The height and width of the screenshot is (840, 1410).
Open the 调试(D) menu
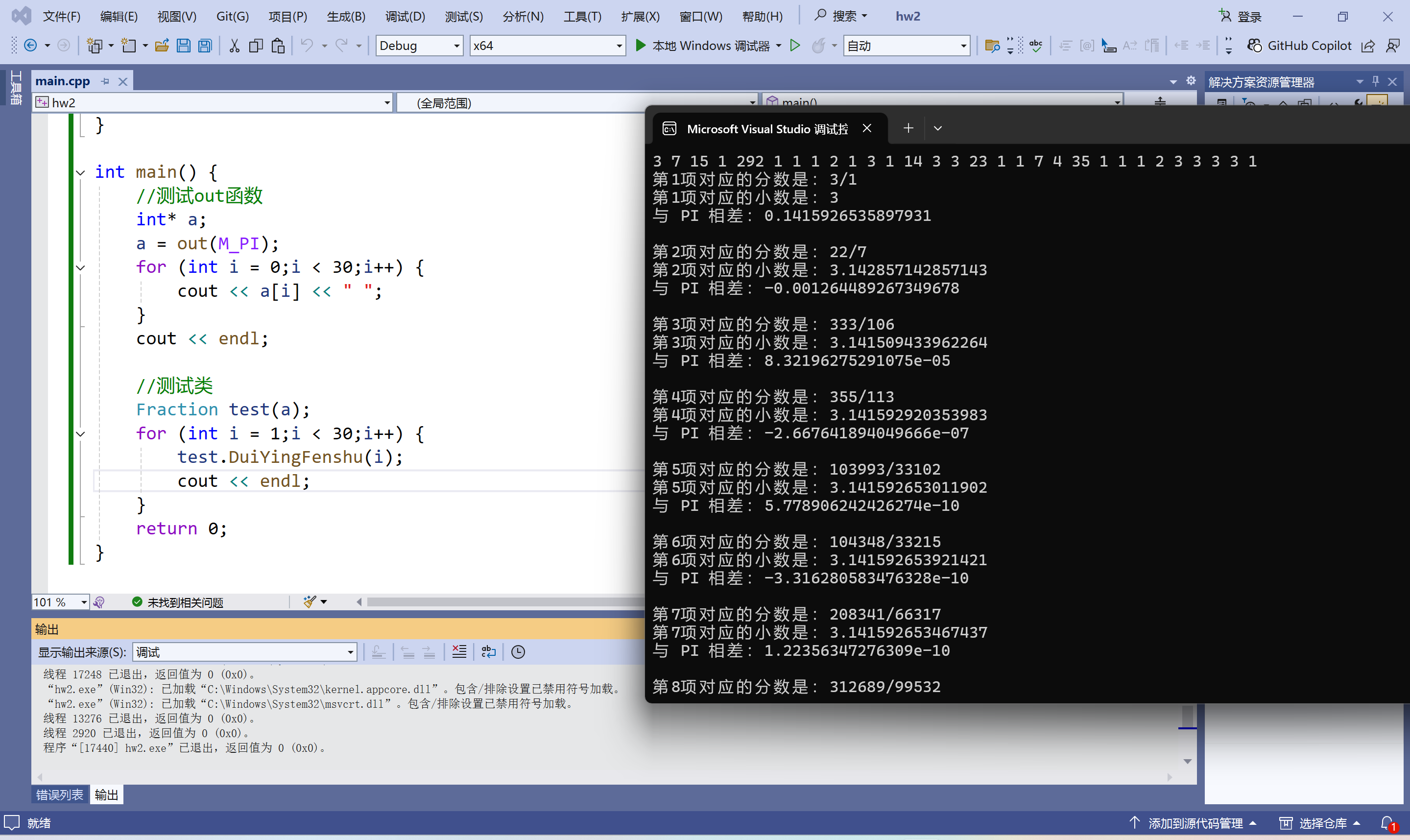405,17
